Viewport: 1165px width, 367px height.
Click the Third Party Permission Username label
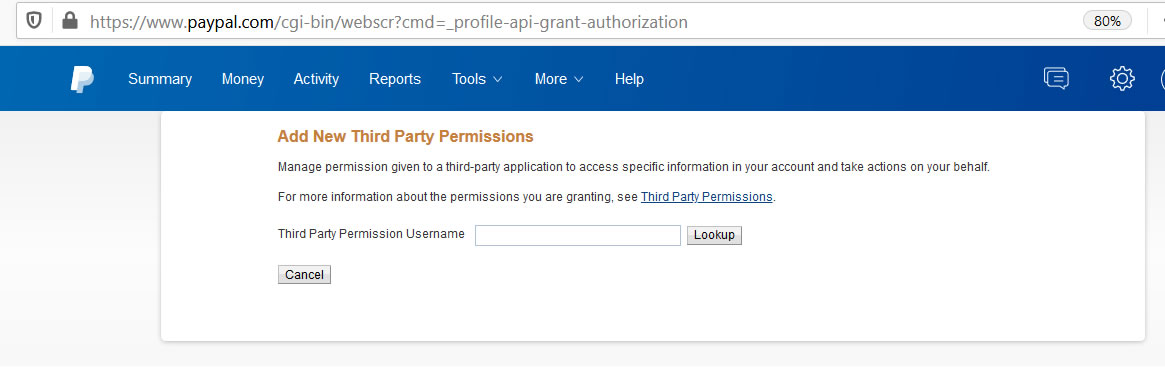pos(371,234)
